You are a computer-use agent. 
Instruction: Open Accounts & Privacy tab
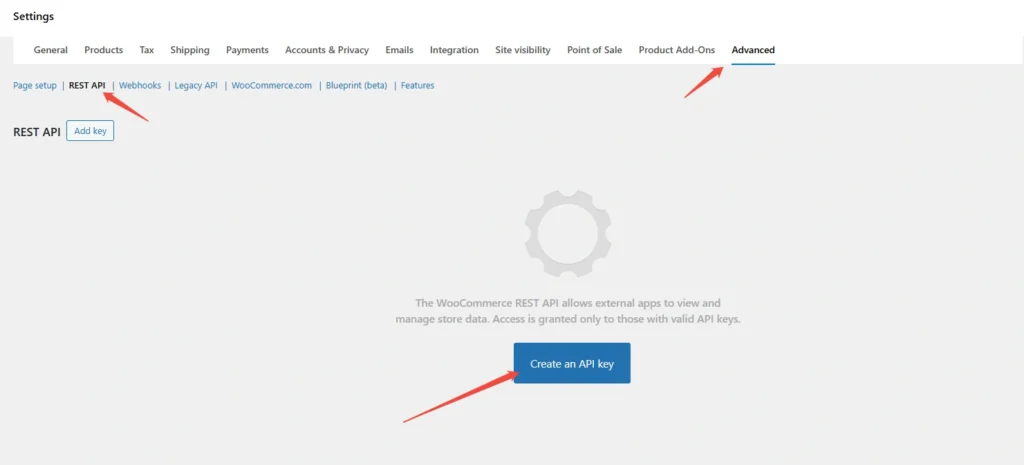click(x=327, y=50)
